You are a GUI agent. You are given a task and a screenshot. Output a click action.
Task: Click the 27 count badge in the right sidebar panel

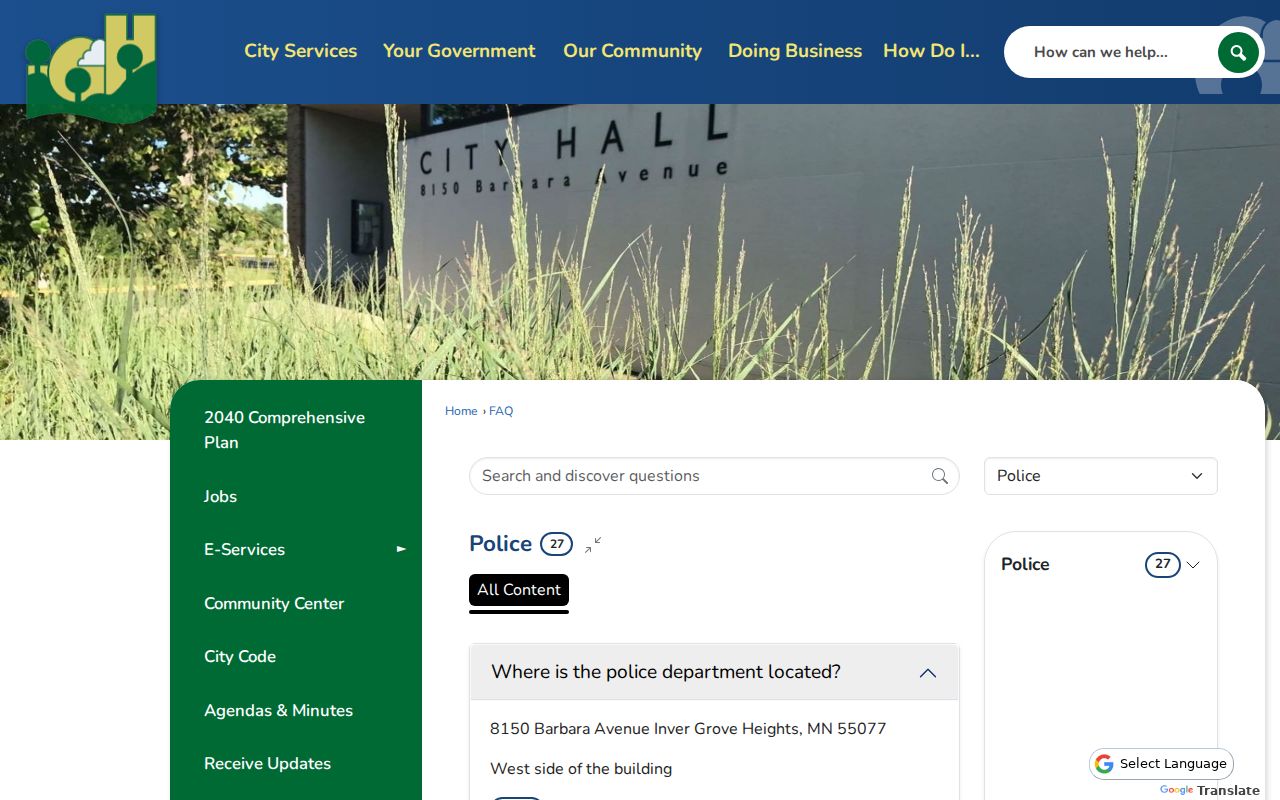tap(1162, 565)
